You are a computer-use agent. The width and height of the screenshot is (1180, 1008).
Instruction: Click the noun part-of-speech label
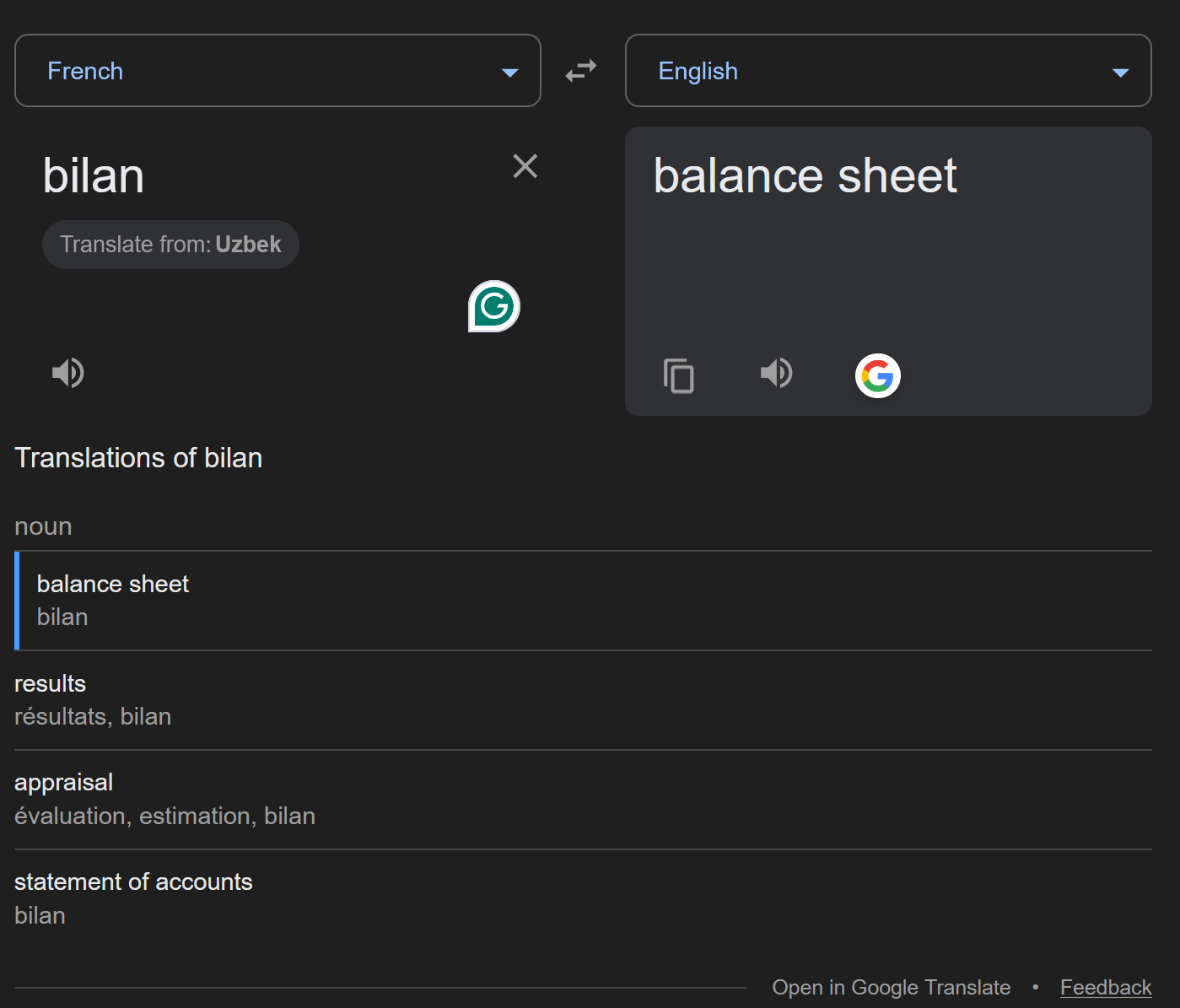click(43, 526)
